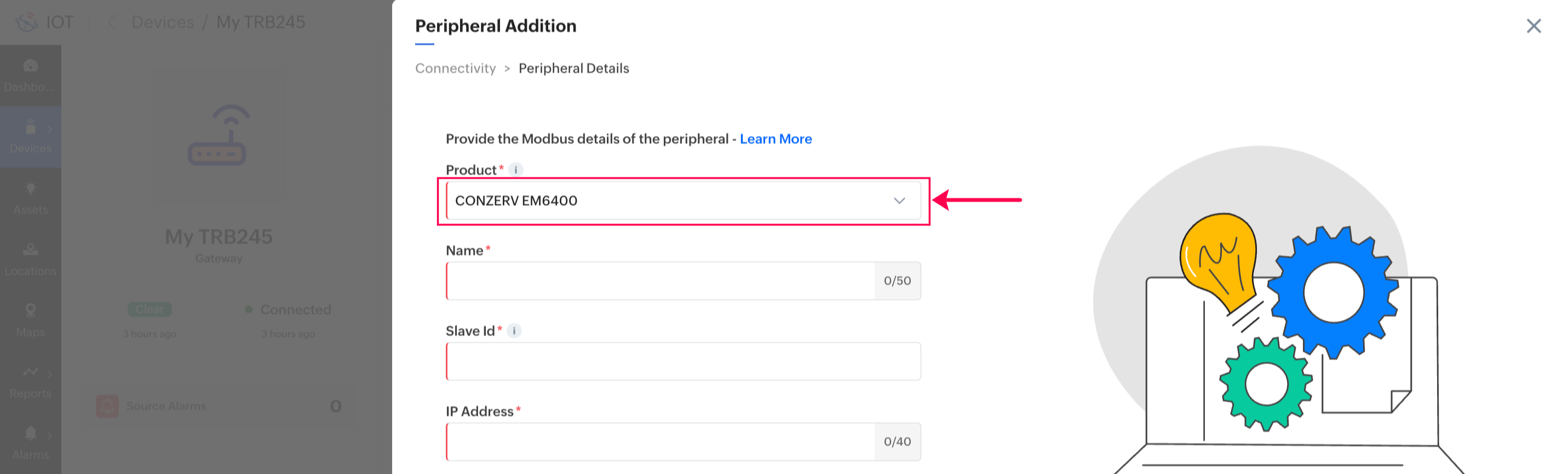This screenshot has width=1568, height=474.
Task: Expand the Reports submenu arrow
Action: (x=49, y=374)
